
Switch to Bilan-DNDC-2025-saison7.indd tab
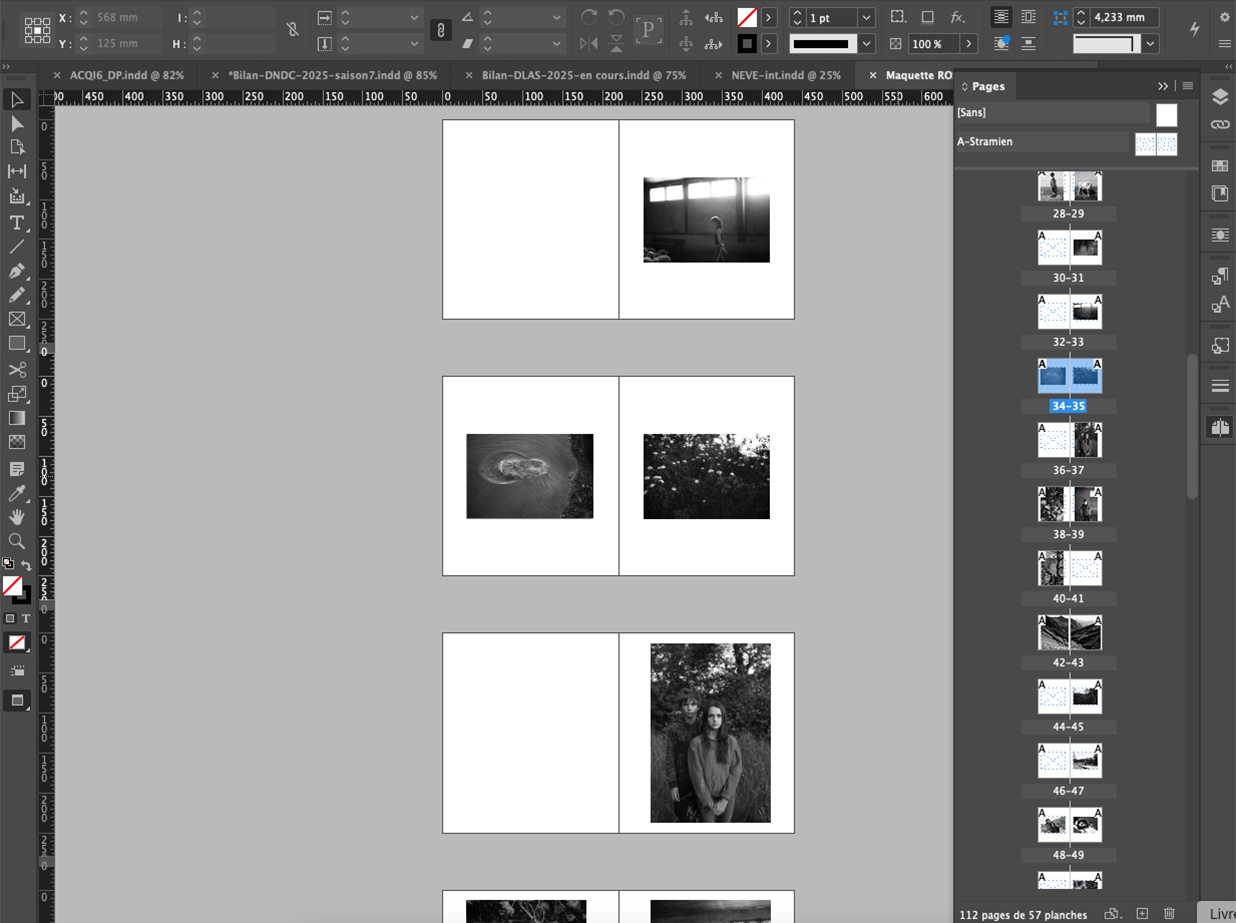click(332, 75)
